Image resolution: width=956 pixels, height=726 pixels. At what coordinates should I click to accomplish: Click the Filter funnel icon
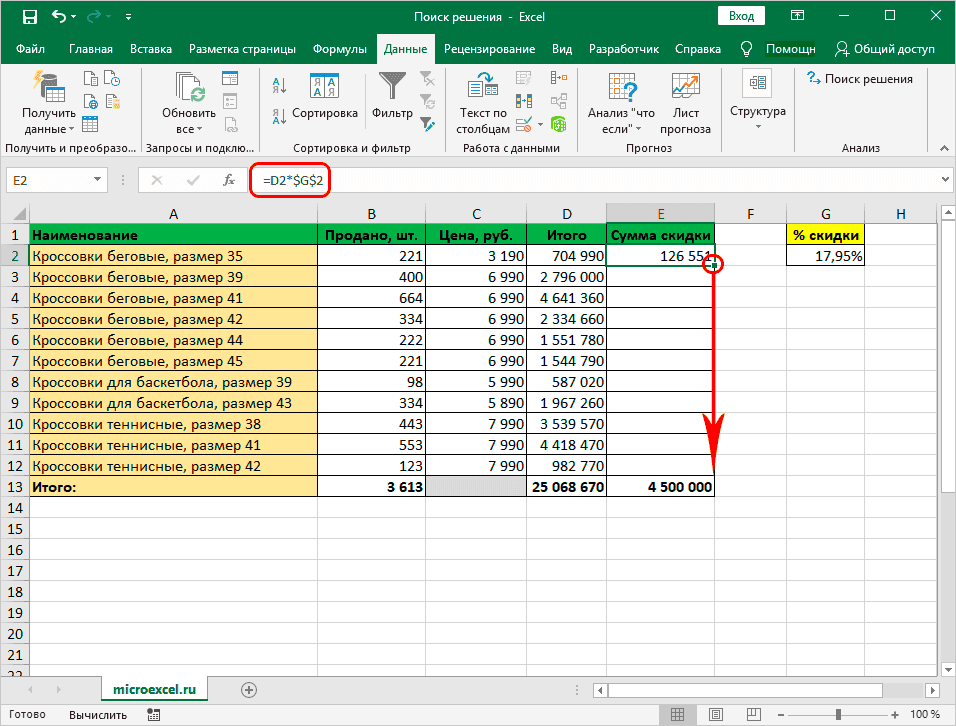point(391,88)
